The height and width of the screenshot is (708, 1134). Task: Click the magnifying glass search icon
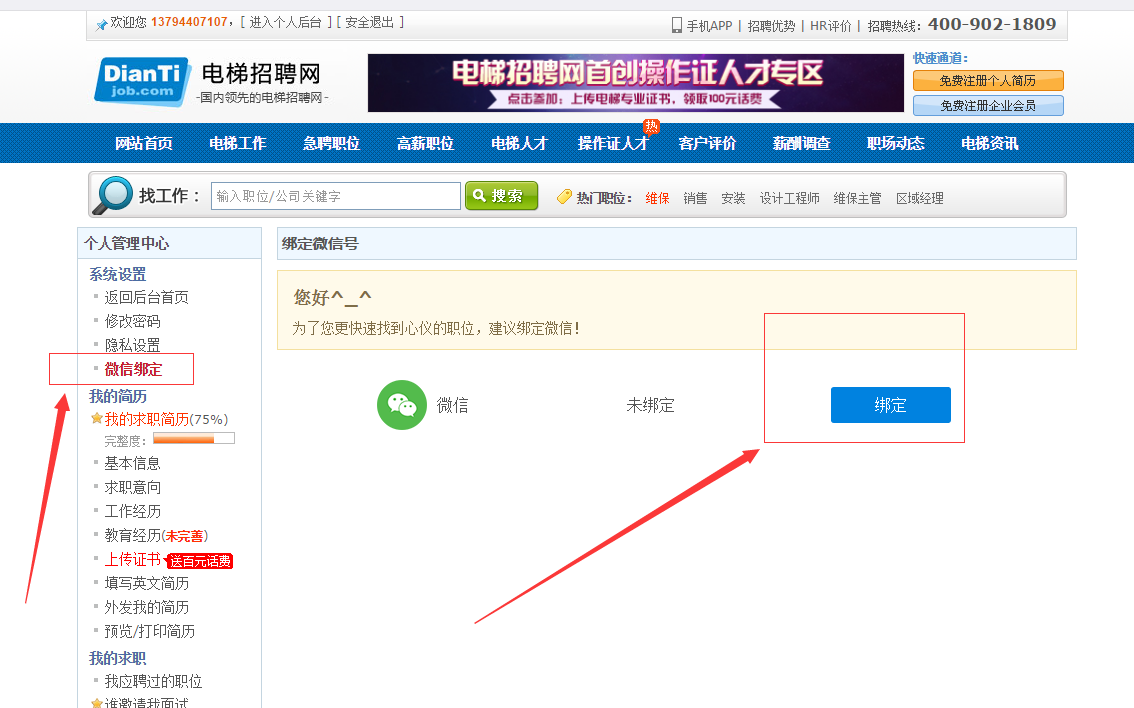[x=114, y=195]
